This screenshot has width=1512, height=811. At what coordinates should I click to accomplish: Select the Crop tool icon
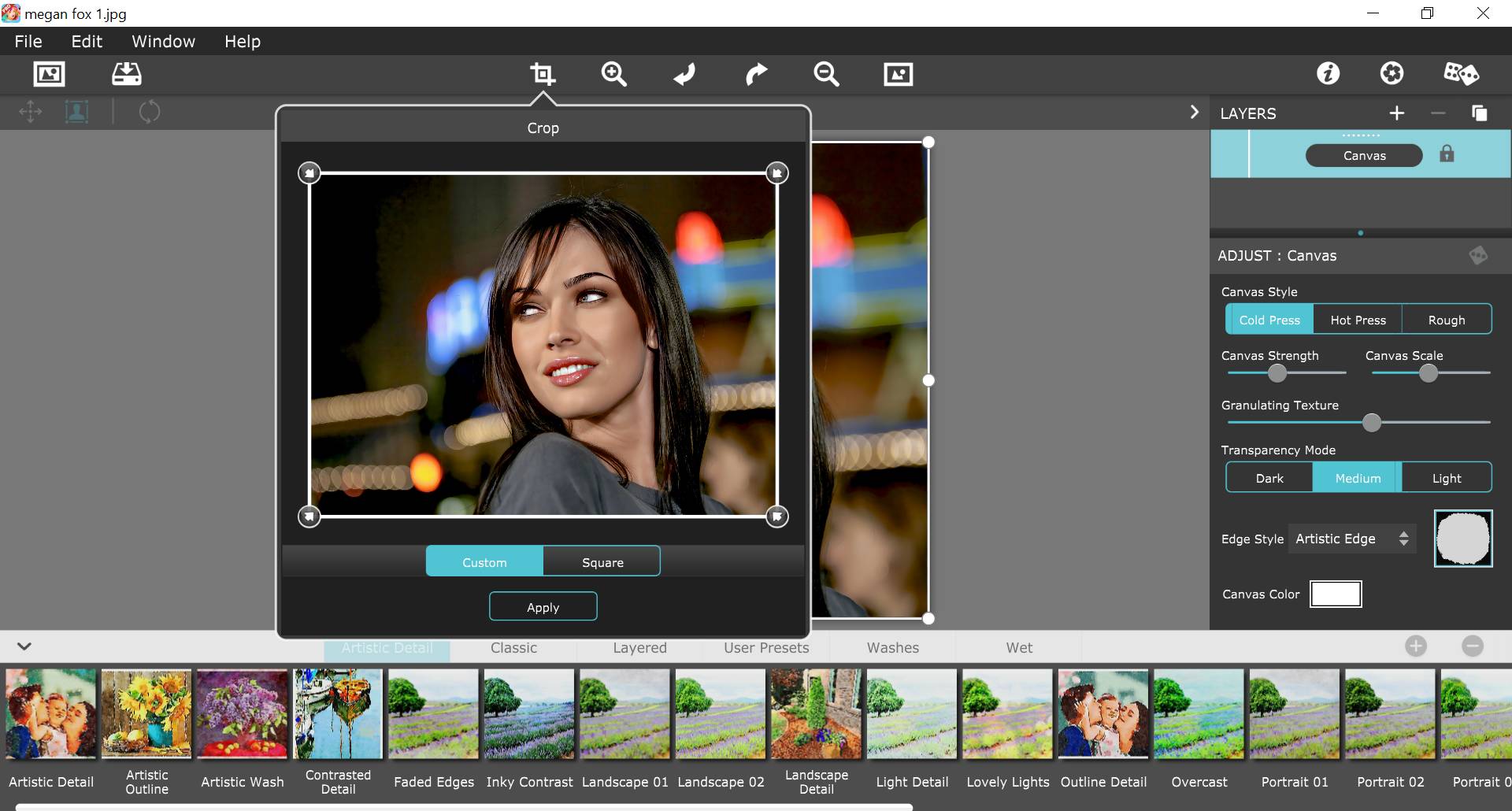[543, 74]
